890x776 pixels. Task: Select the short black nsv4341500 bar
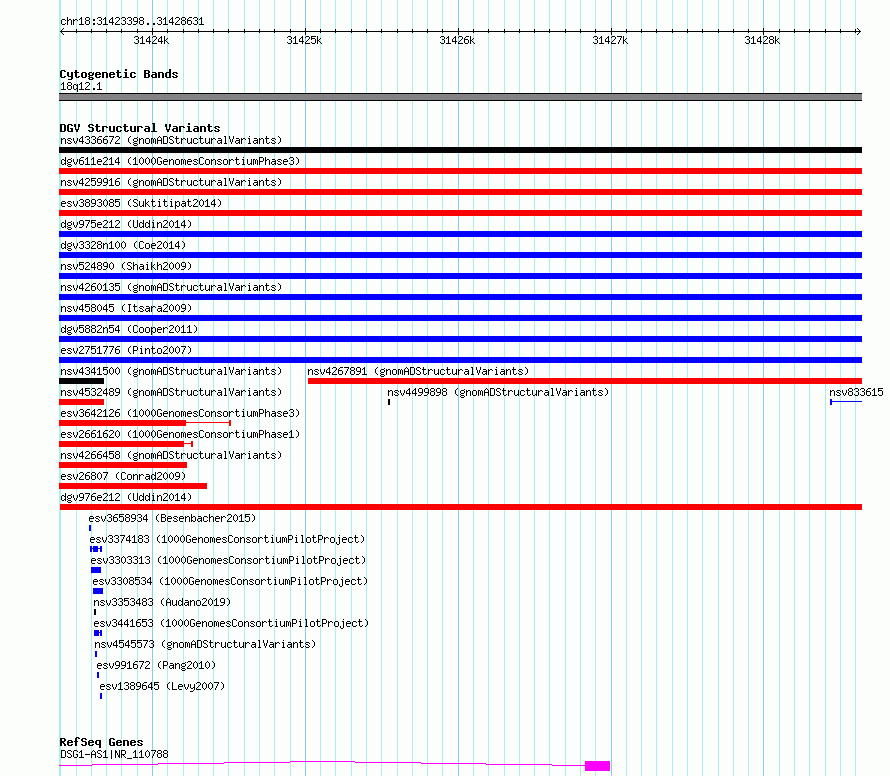point(82,381)
